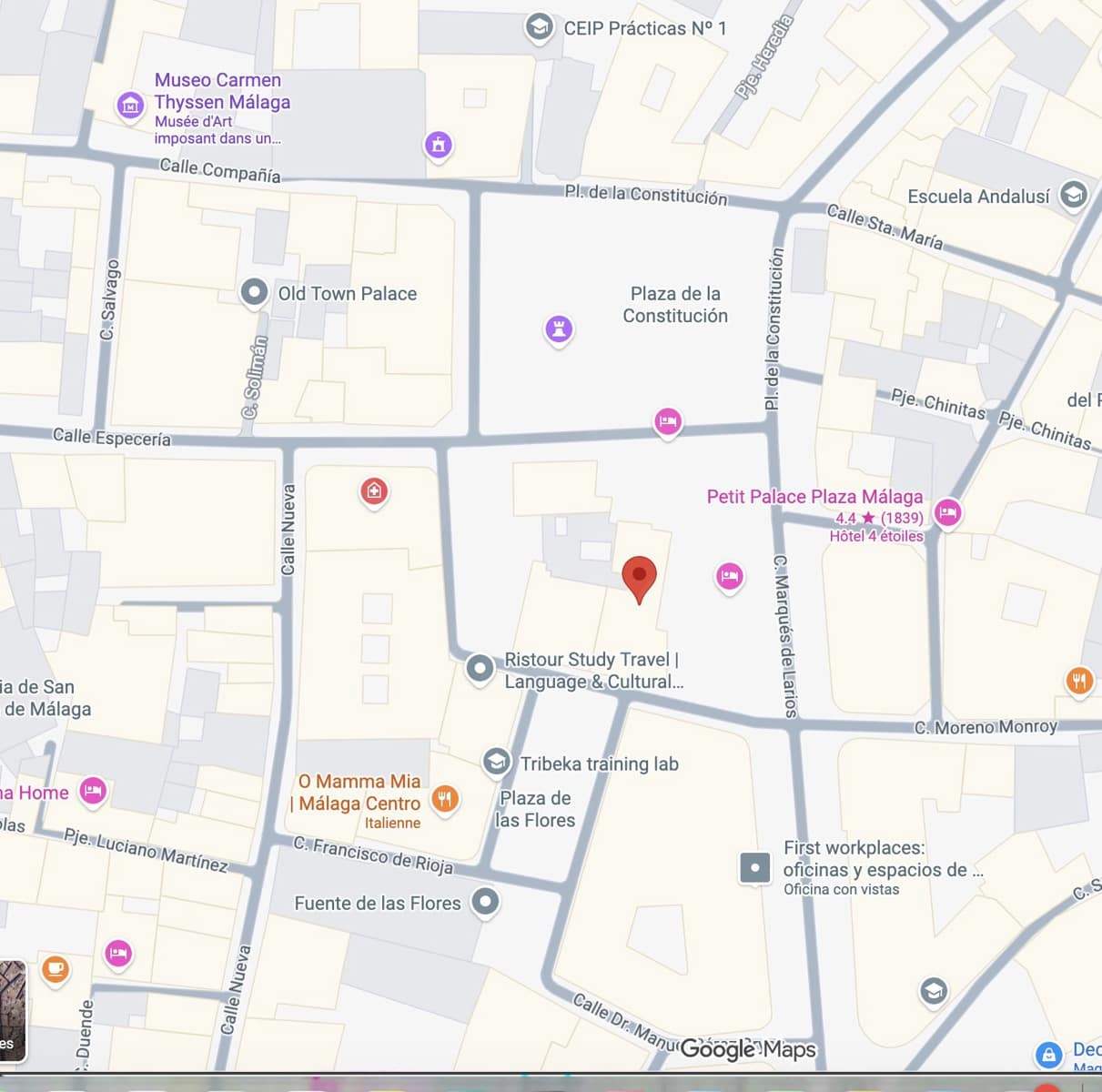The image size is (1102, 1092).
Task: Select the C. Francisco de Rioja street label
Action: click(x=373, y=855)
